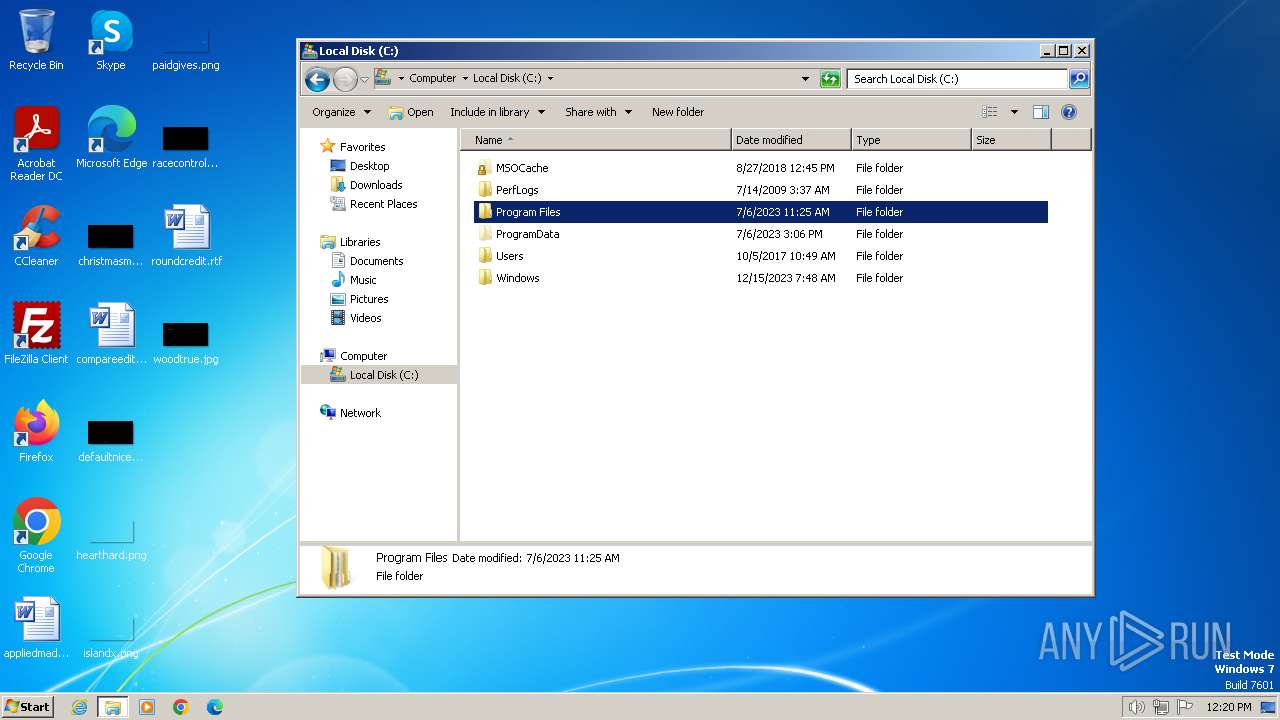Screen dimensions: 1280x720
Task: Click the Recycle Bin desktop icon
Action: click(x=36, y=40)
